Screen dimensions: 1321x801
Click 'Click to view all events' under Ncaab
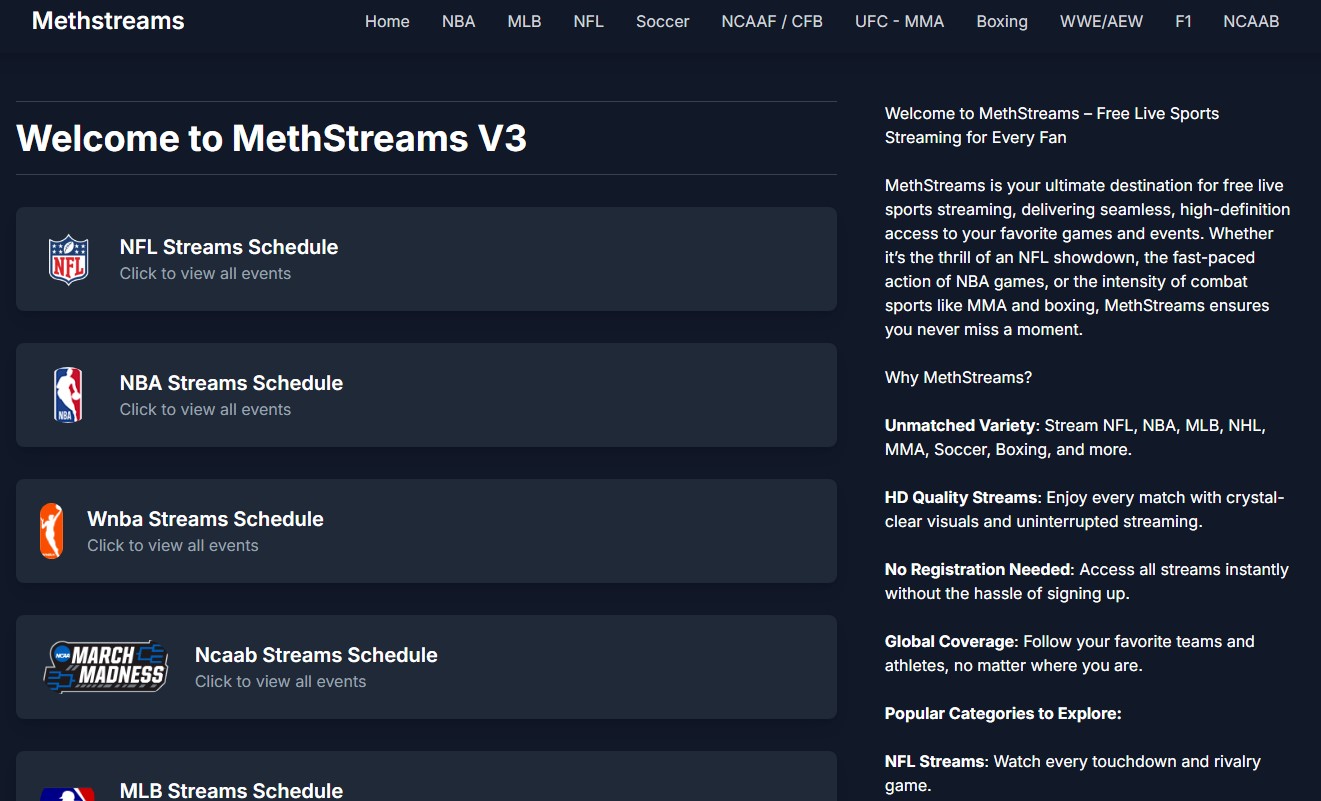click(x=280, y=681)
